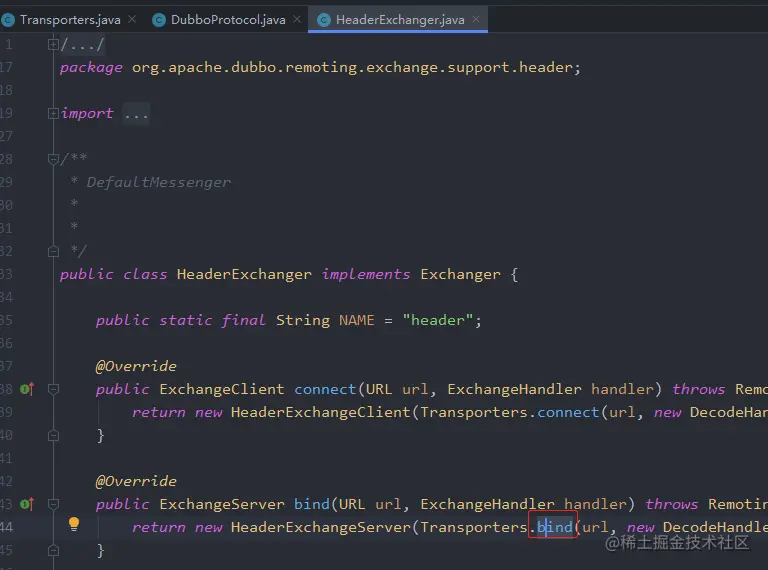Click the yellow intention light bulb
768x570 pixels.
click(74, 524)
